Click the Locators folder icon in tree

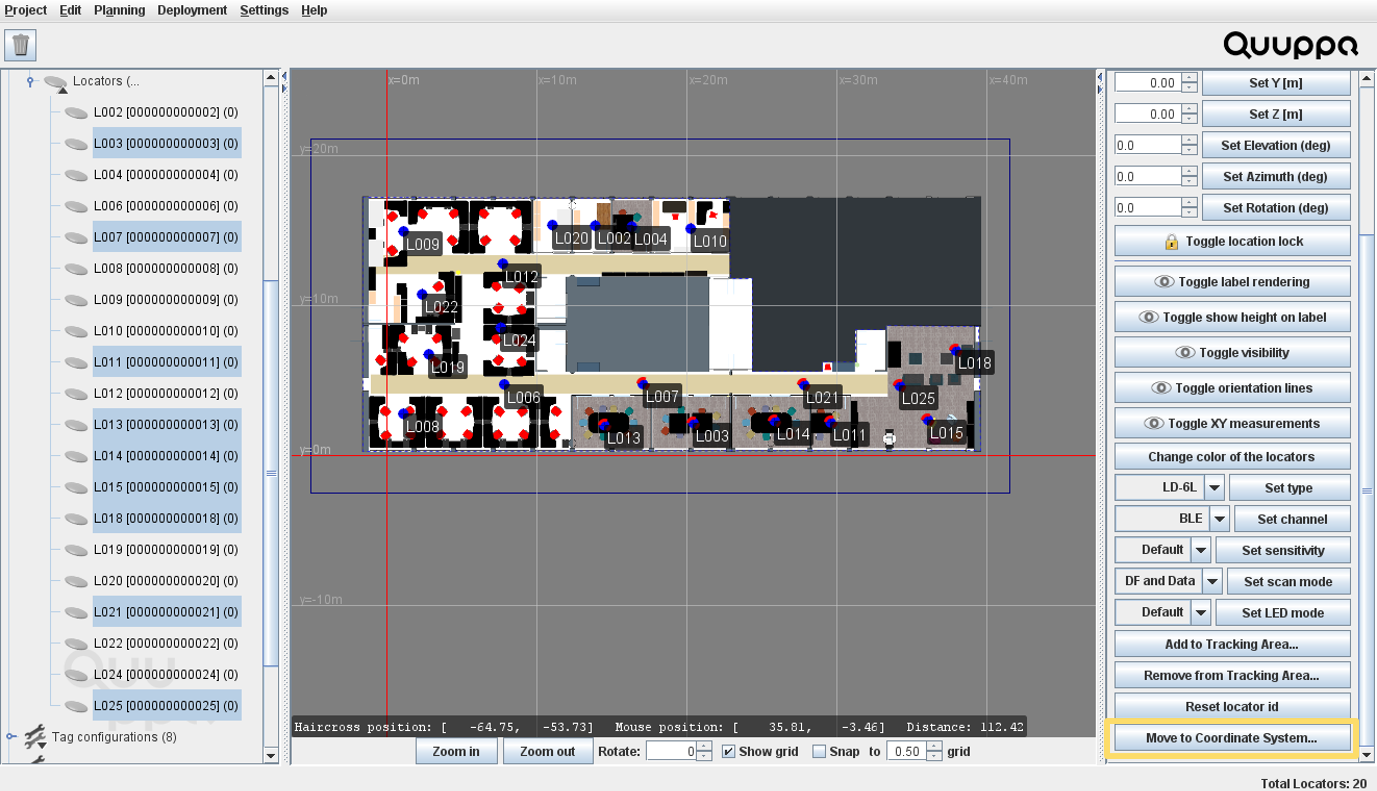coord(56,83)
